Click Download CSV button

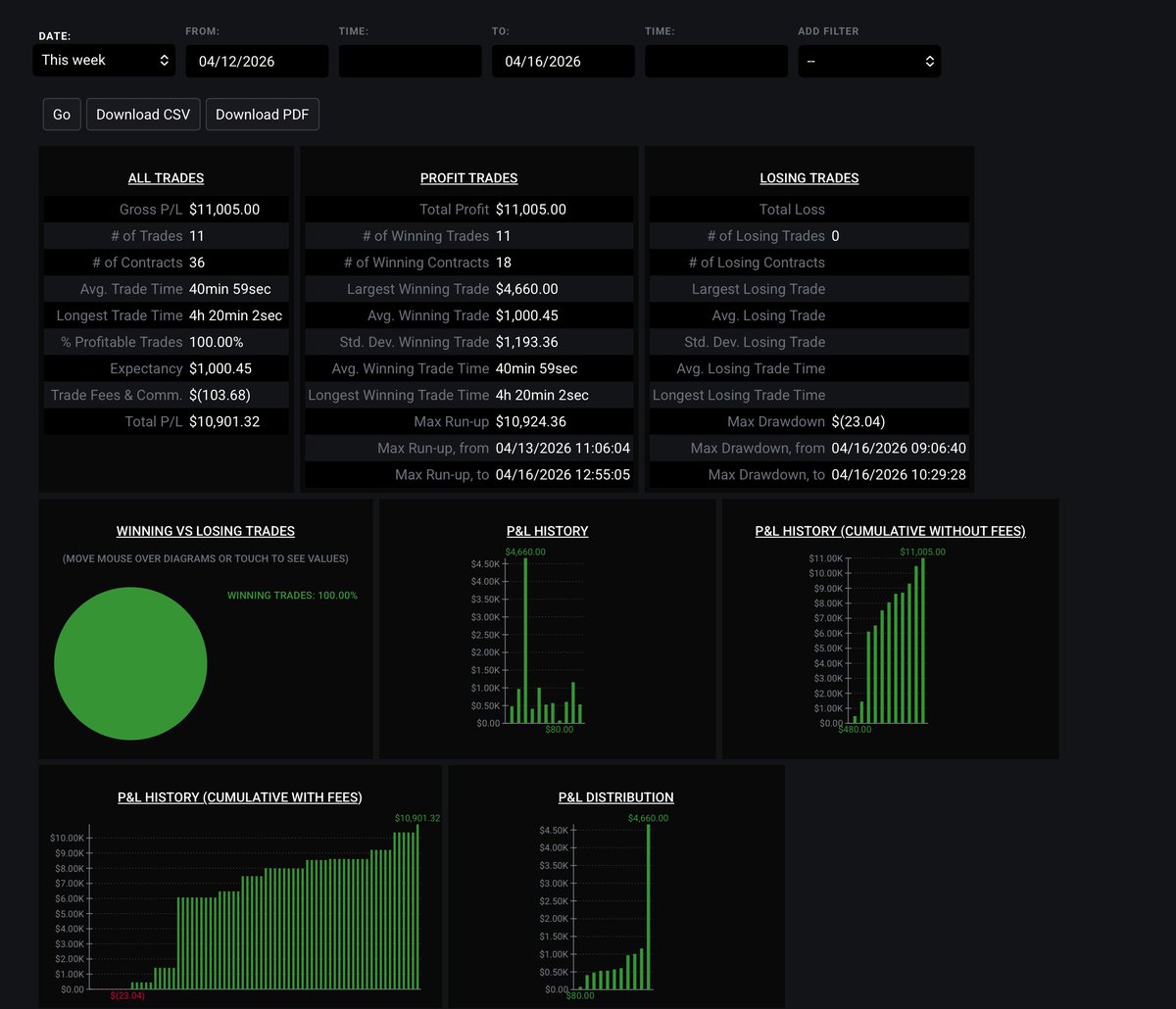tap(143, 115)
